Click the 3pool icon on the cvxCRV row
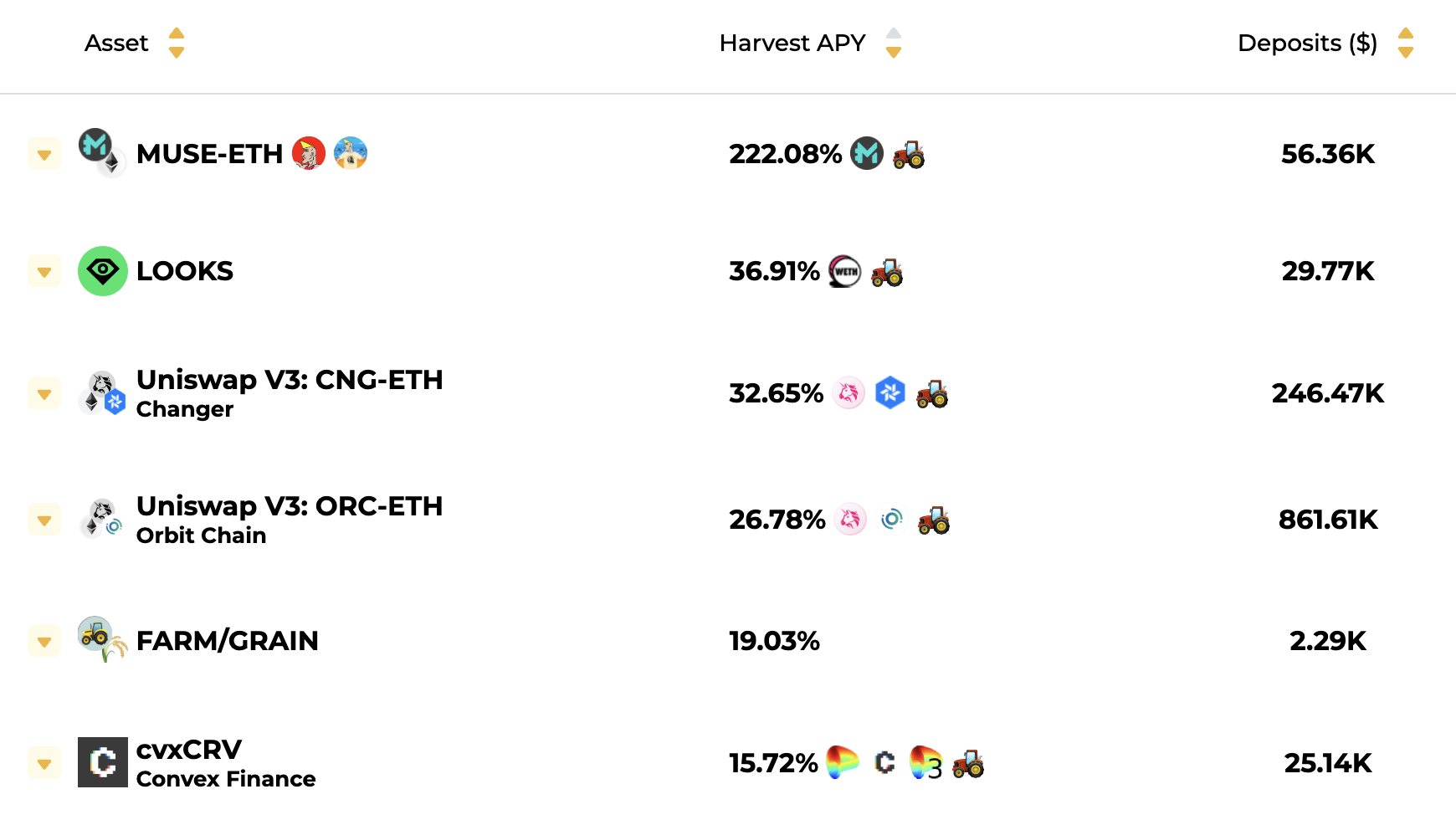This screenshot has width=1456, height=825. pyautogui.click(x=925, y=763)
